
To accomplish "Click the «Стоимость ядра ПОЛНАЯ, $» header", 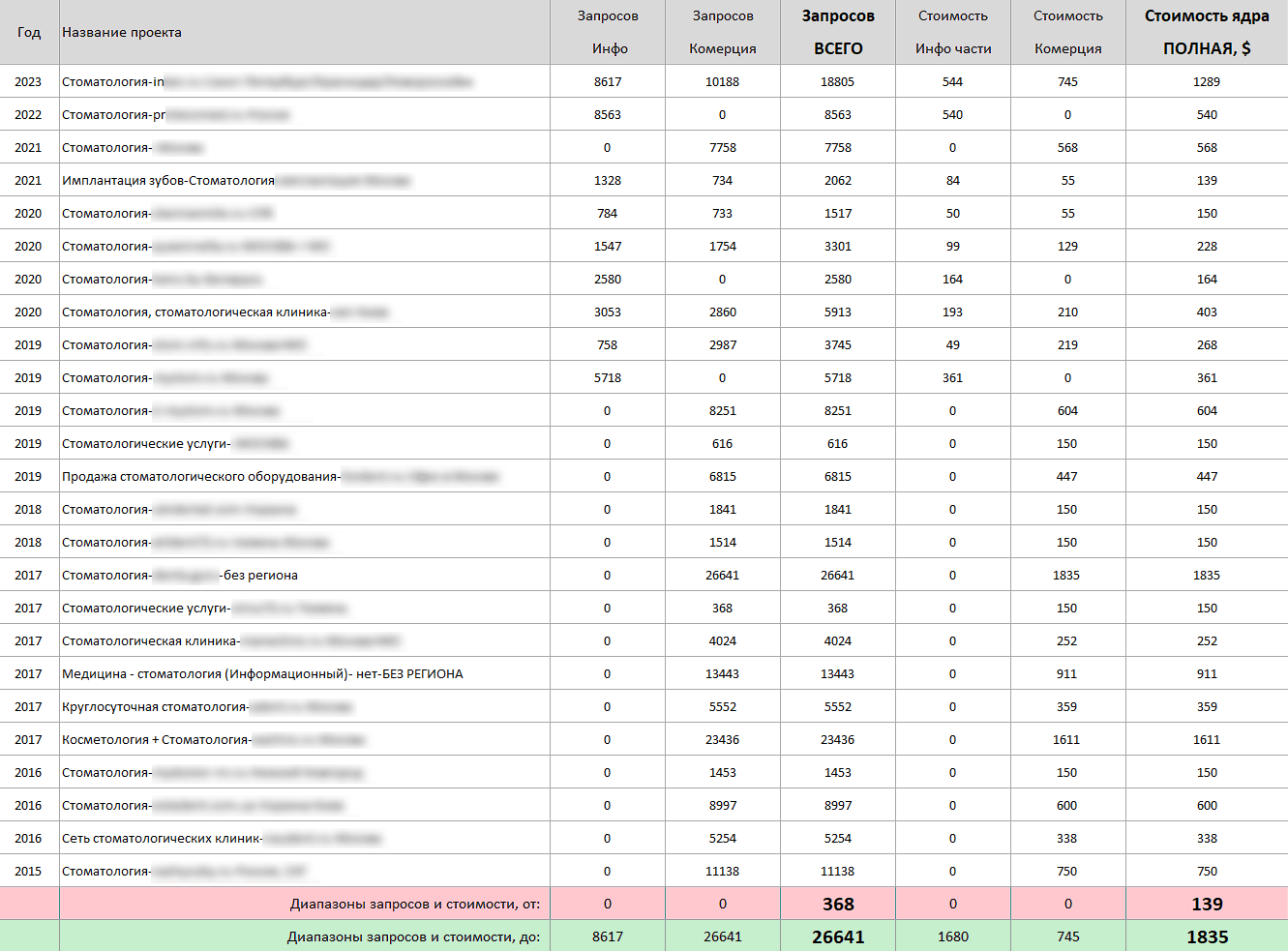I will tap(1206, 30).
